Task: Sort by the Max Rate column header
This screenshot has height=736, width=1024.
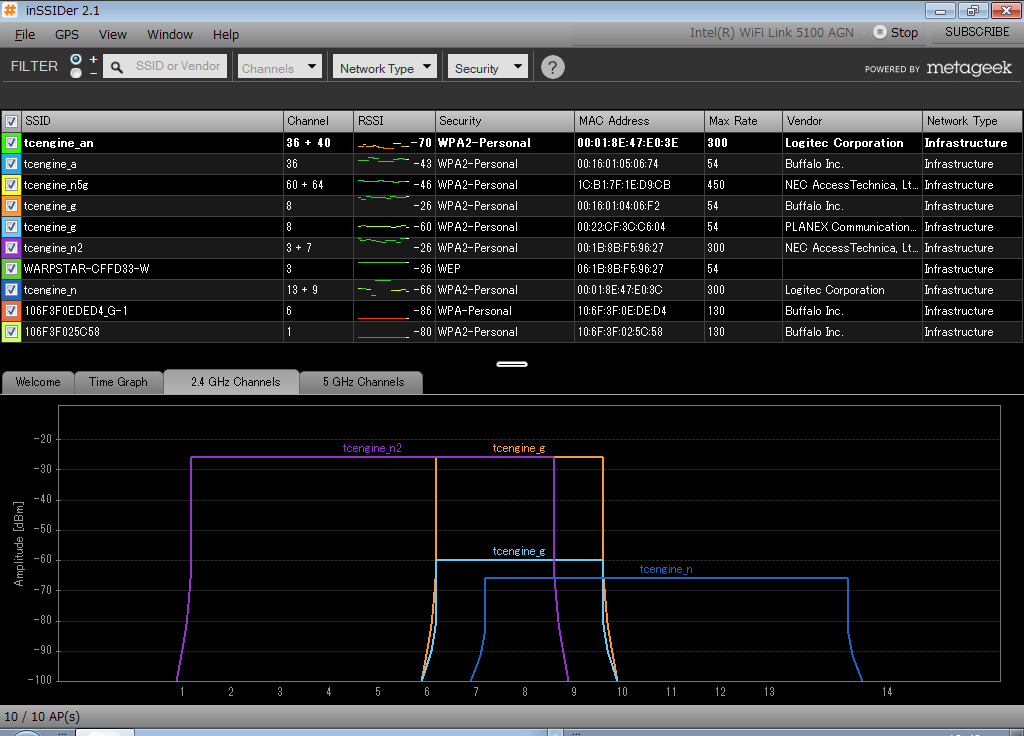Action: (x=744, y=121)
